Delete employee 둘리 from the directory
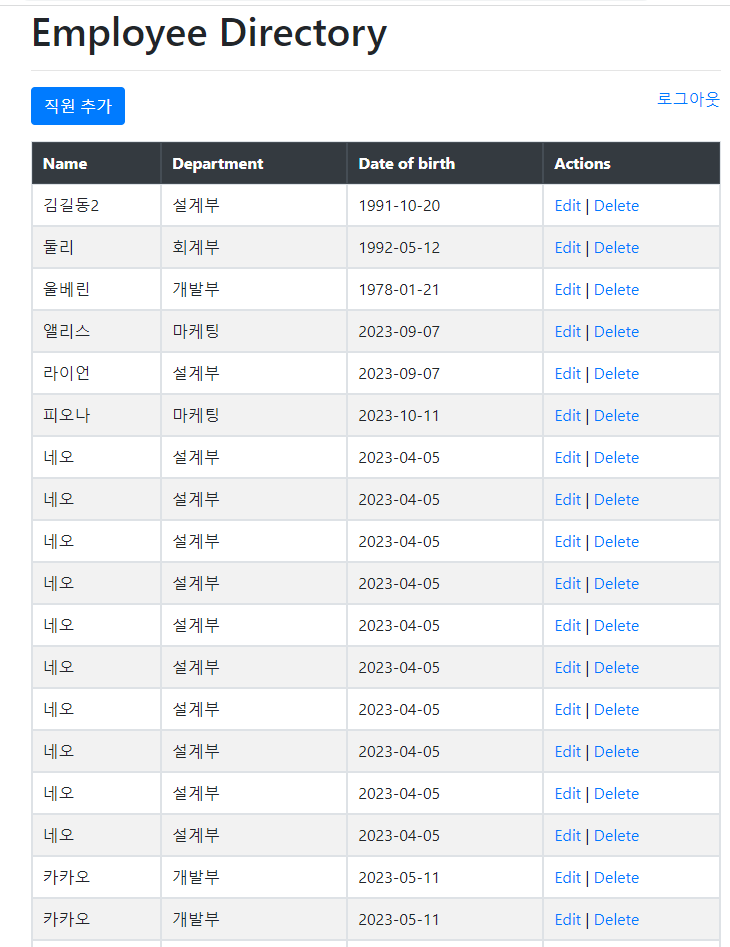The height and width of the screenshot is (947, 730). (616, 248)
